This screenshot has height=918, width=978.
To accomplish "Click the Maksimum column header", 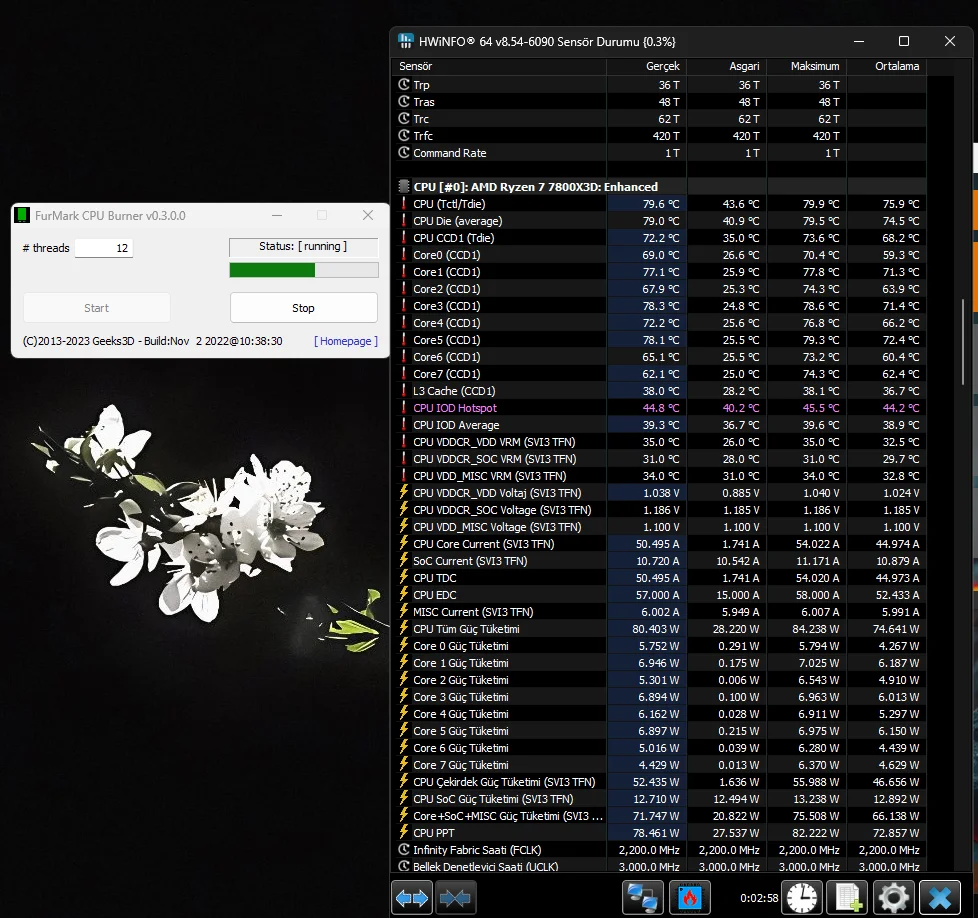I will [806, 66].
